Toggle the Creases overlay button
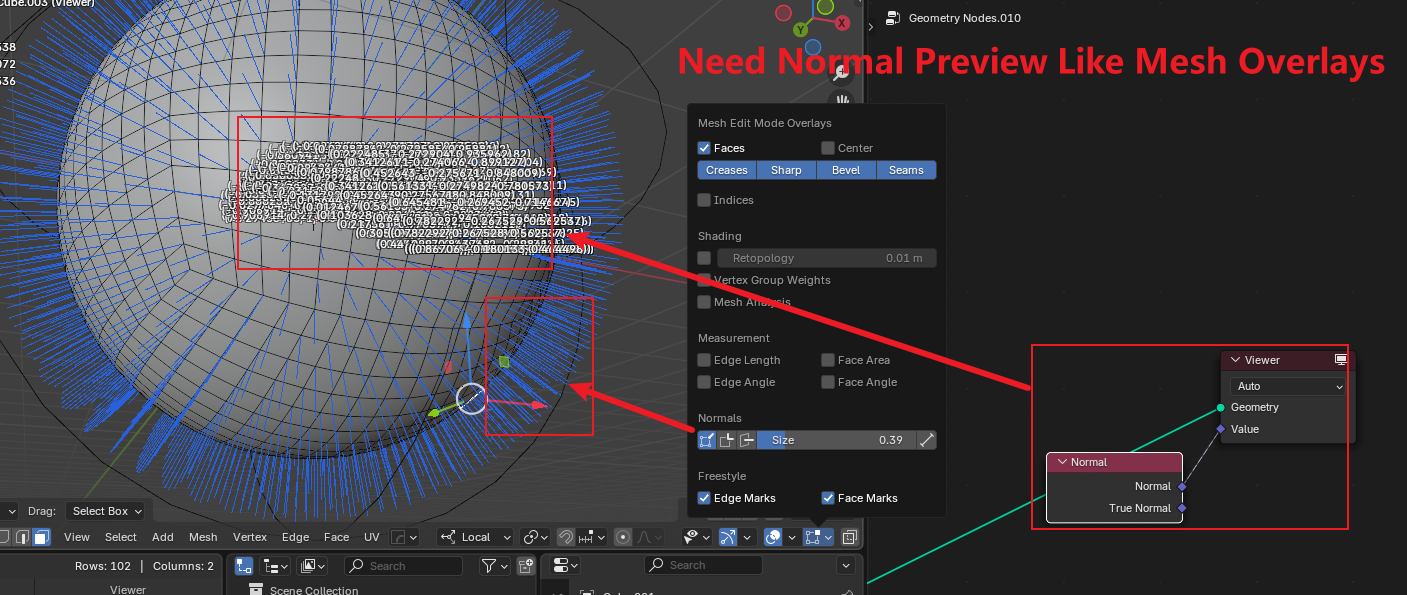The image size is (1407, 595). pyautogui.click(x=727, y=170)
